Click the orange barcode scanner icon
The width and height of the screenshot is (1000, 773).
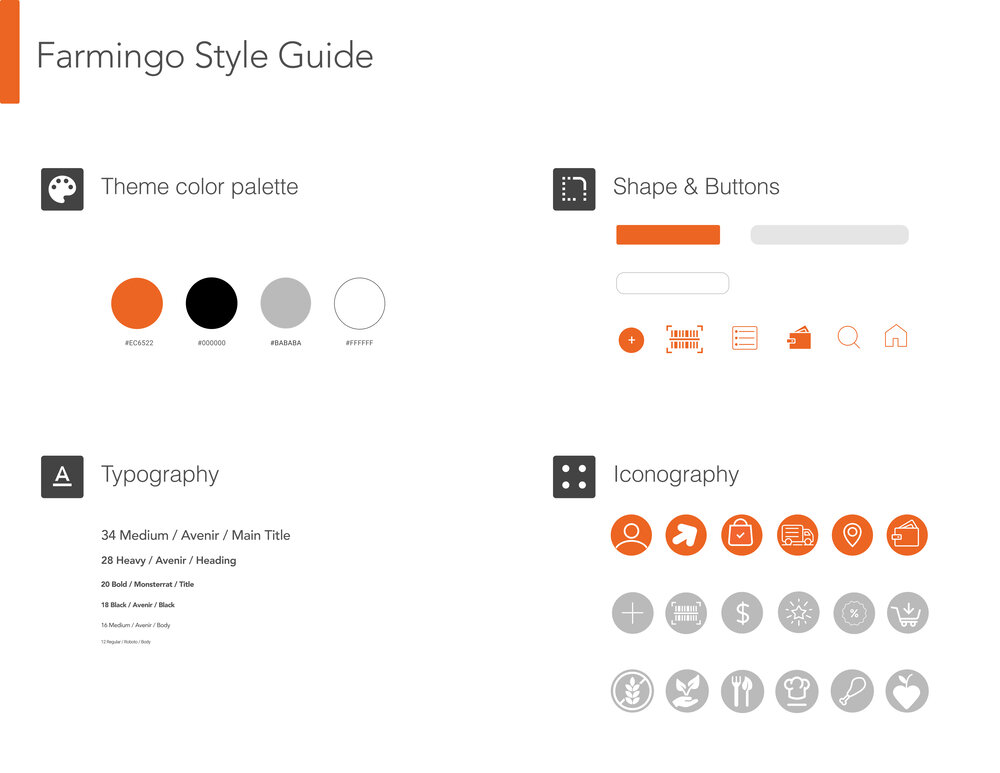click(x=685, y=339)
